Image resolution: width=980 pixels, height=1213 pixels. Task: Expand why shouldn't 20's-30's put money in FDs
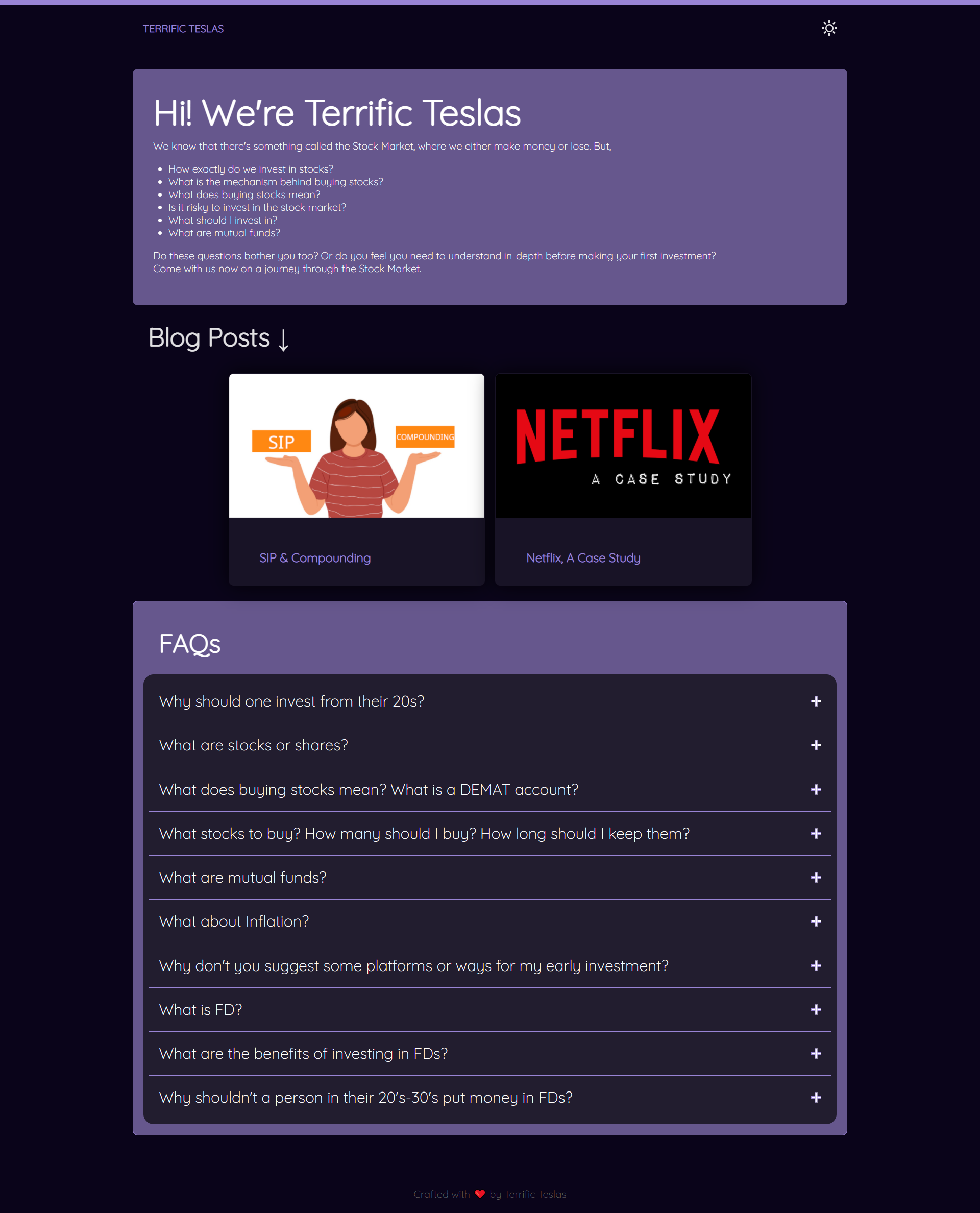click(365, 1098)
